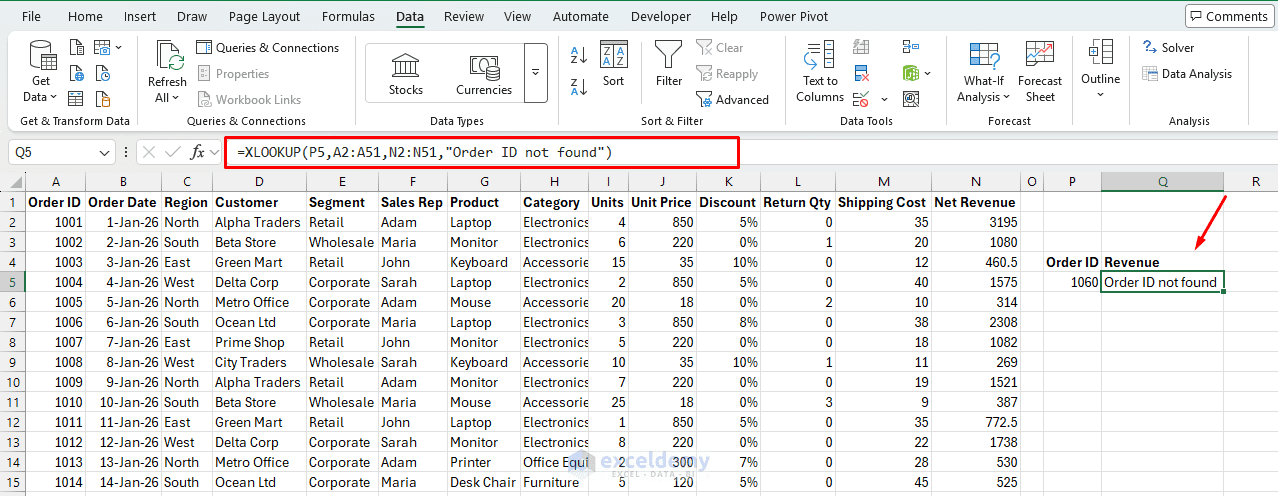Screen dimensions: 1278x496
Task: Open the Developer tab
Action: tap(660, 16)
